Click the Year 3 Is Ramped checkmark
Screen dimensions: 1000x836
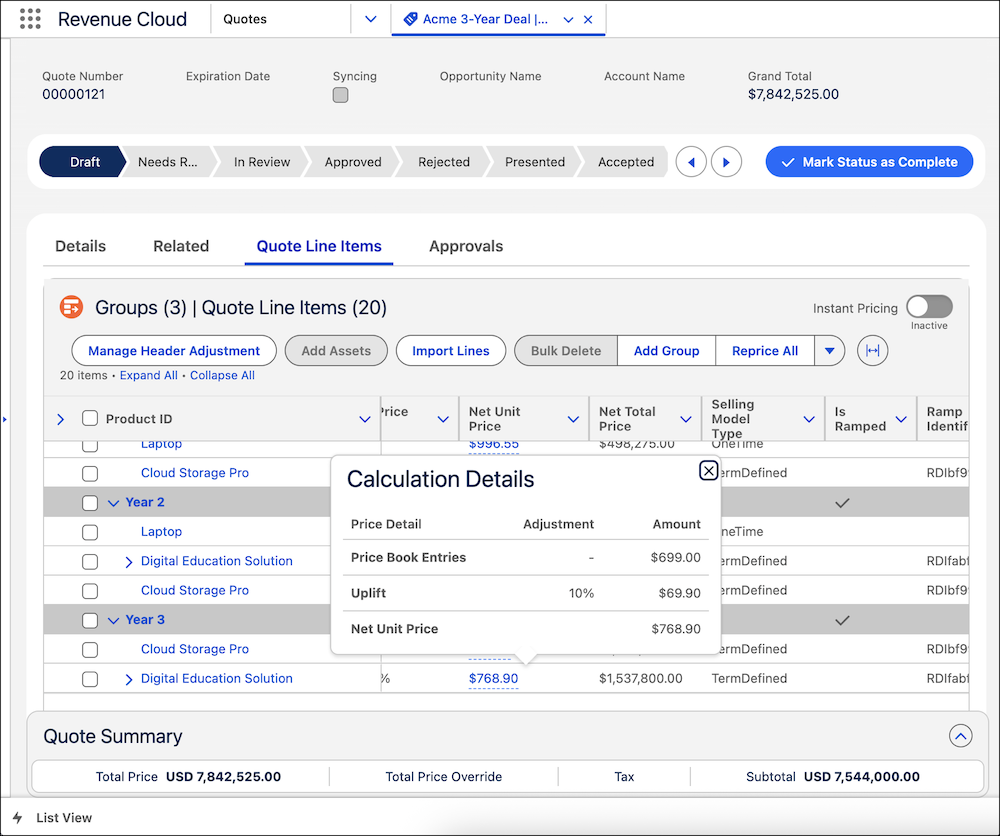pyautogui.click(x=842, y=620)
